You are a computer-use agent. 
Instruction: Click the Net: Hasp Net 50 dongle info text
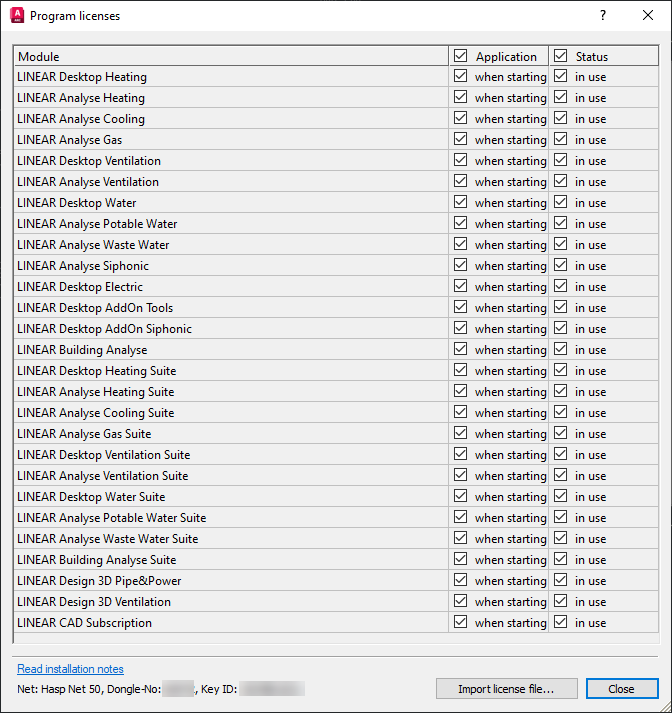tap(161, 689)
